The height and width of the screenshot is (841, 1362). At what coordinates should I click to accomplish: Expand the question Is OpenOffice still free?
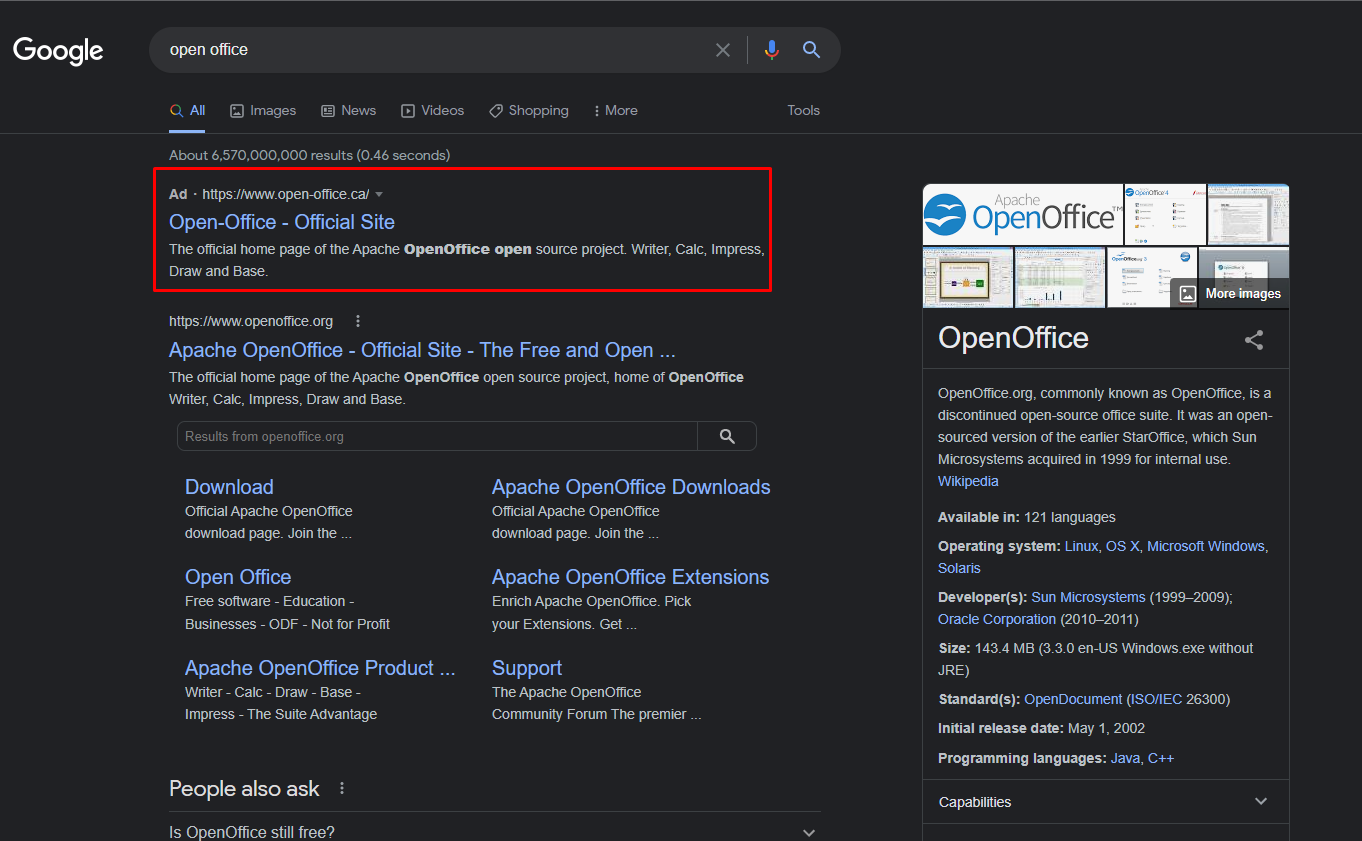point(495,832)
